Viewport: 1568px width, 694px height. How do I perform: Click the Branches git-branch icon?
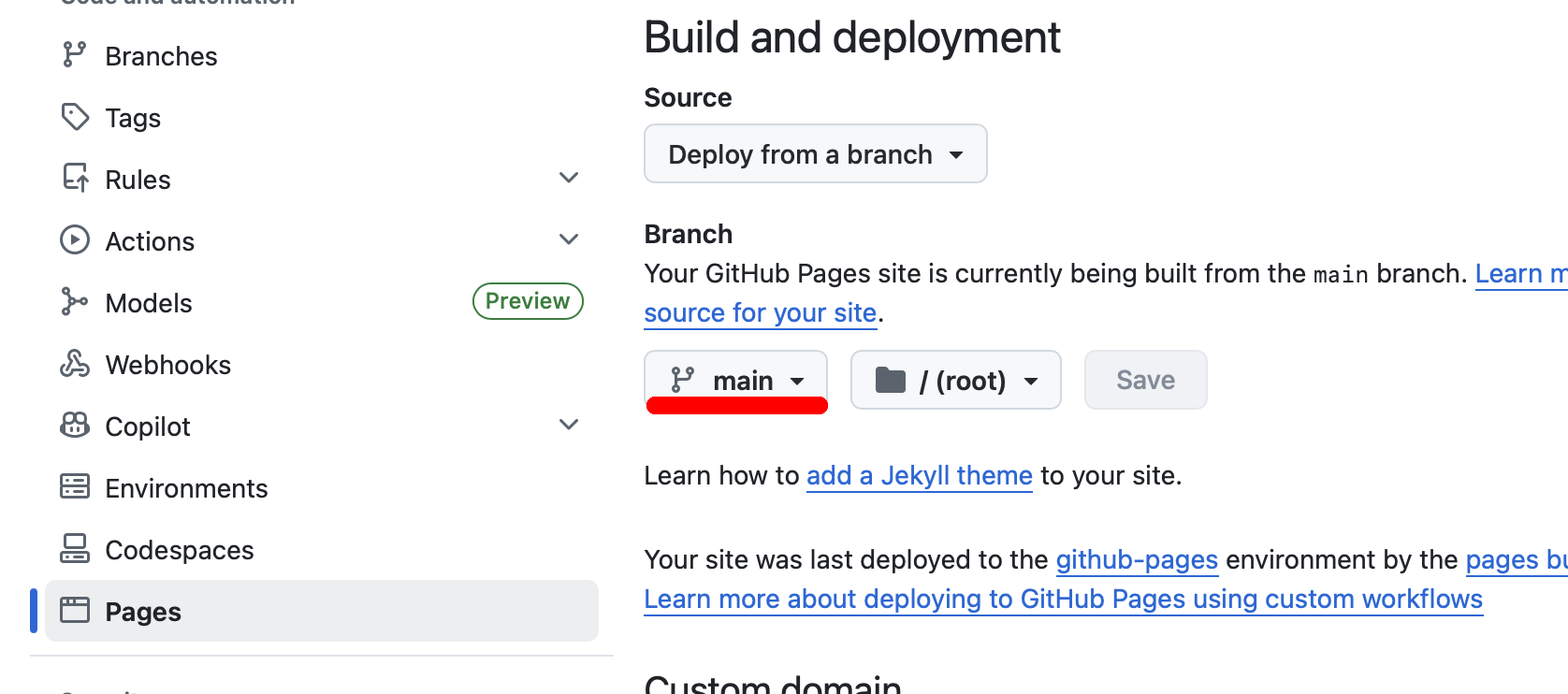click(74, 55)
